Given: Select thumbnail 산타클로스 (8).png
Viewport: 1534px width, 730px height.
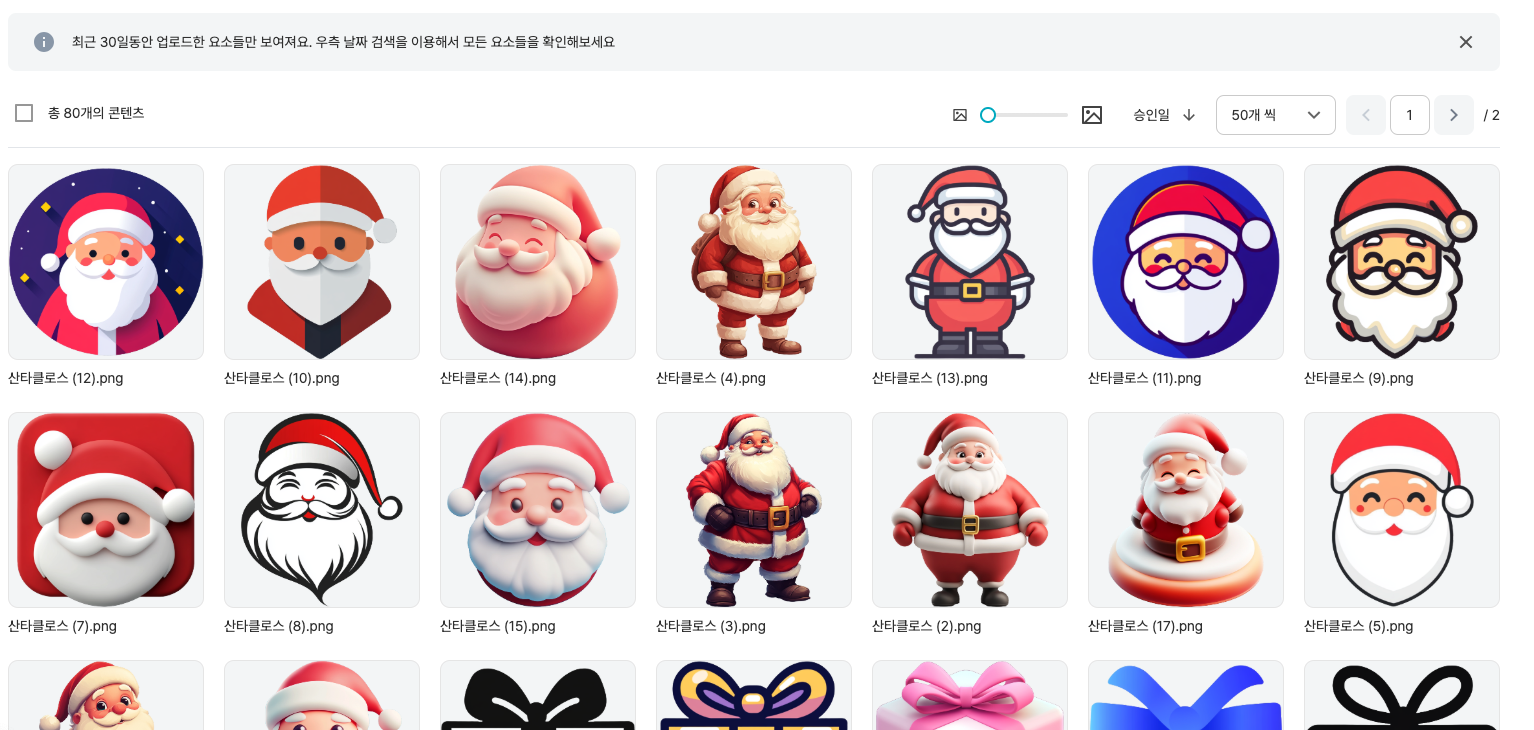Looking at the screenshot, I should pyautogui.click(x=322, y=510).
